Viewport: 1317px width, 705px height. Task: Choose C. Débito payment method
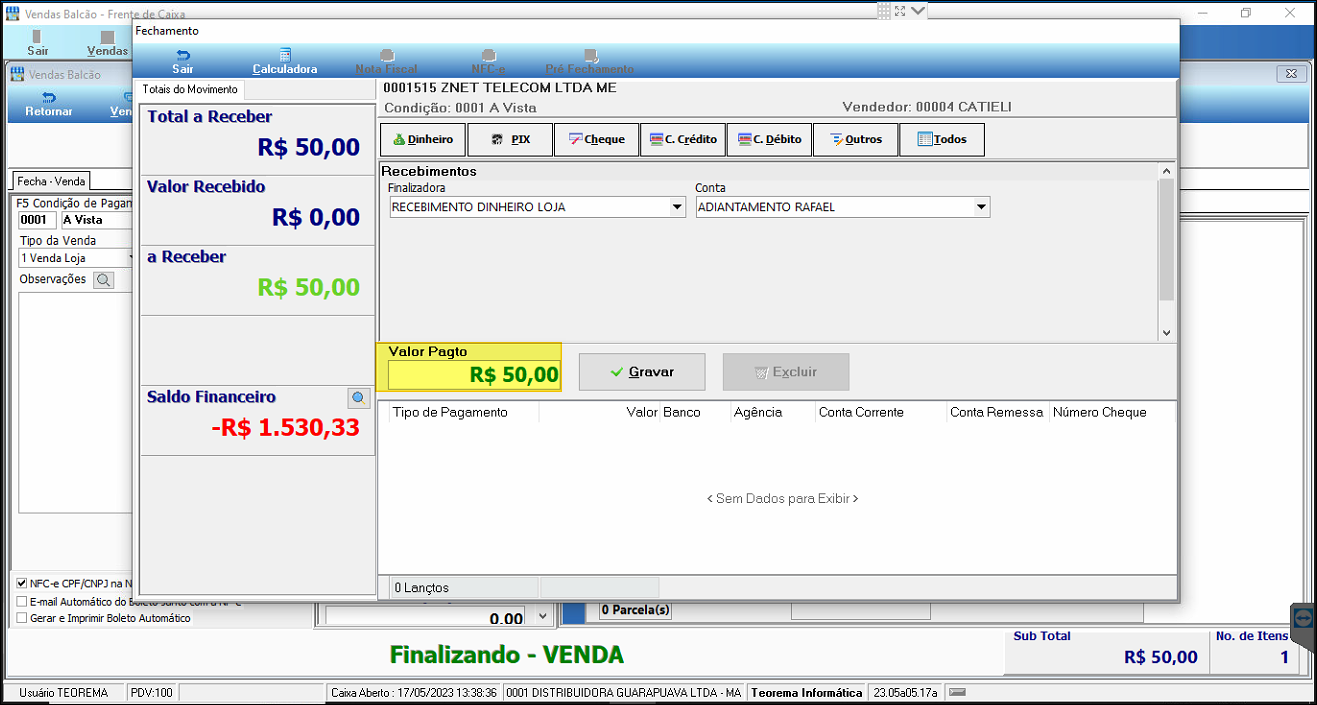(x=769, y=140)
